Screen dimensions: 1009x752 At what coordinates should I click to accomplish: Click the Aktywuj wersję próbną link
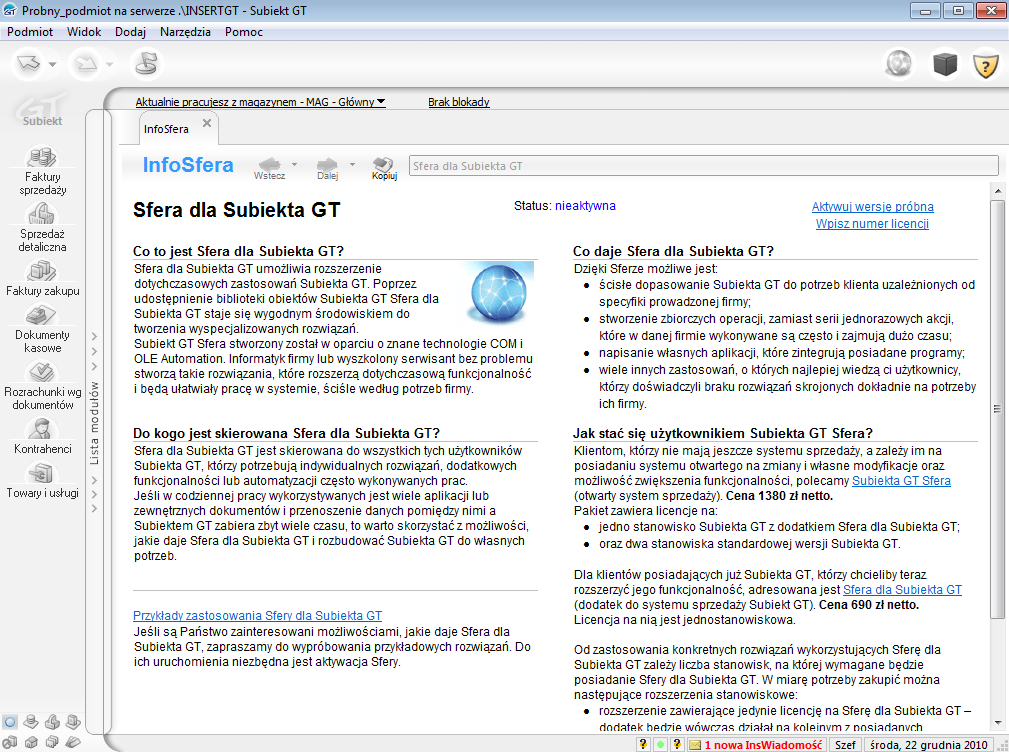[x=872, y=207]
